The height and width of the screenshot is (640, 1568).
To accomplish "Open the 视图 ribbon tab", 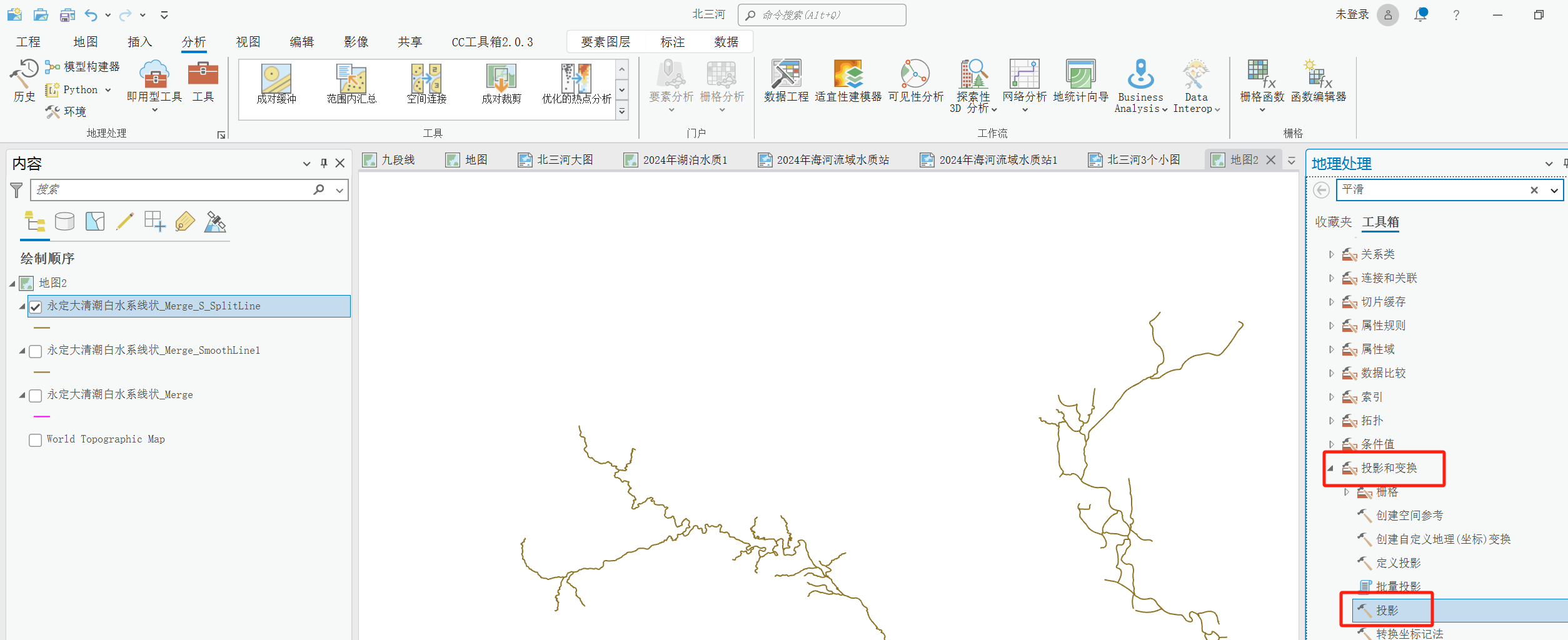I will pos(248,42).
